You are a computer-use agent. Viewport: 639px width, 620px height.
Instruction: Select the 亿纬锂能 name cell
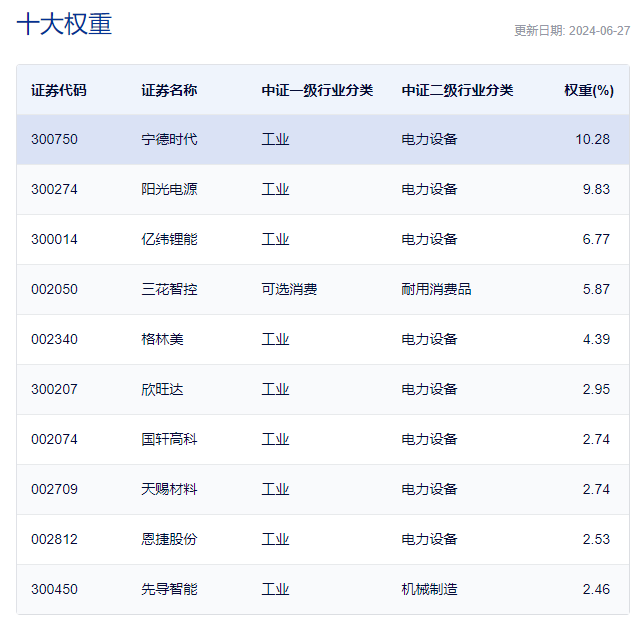pos(169,239)
